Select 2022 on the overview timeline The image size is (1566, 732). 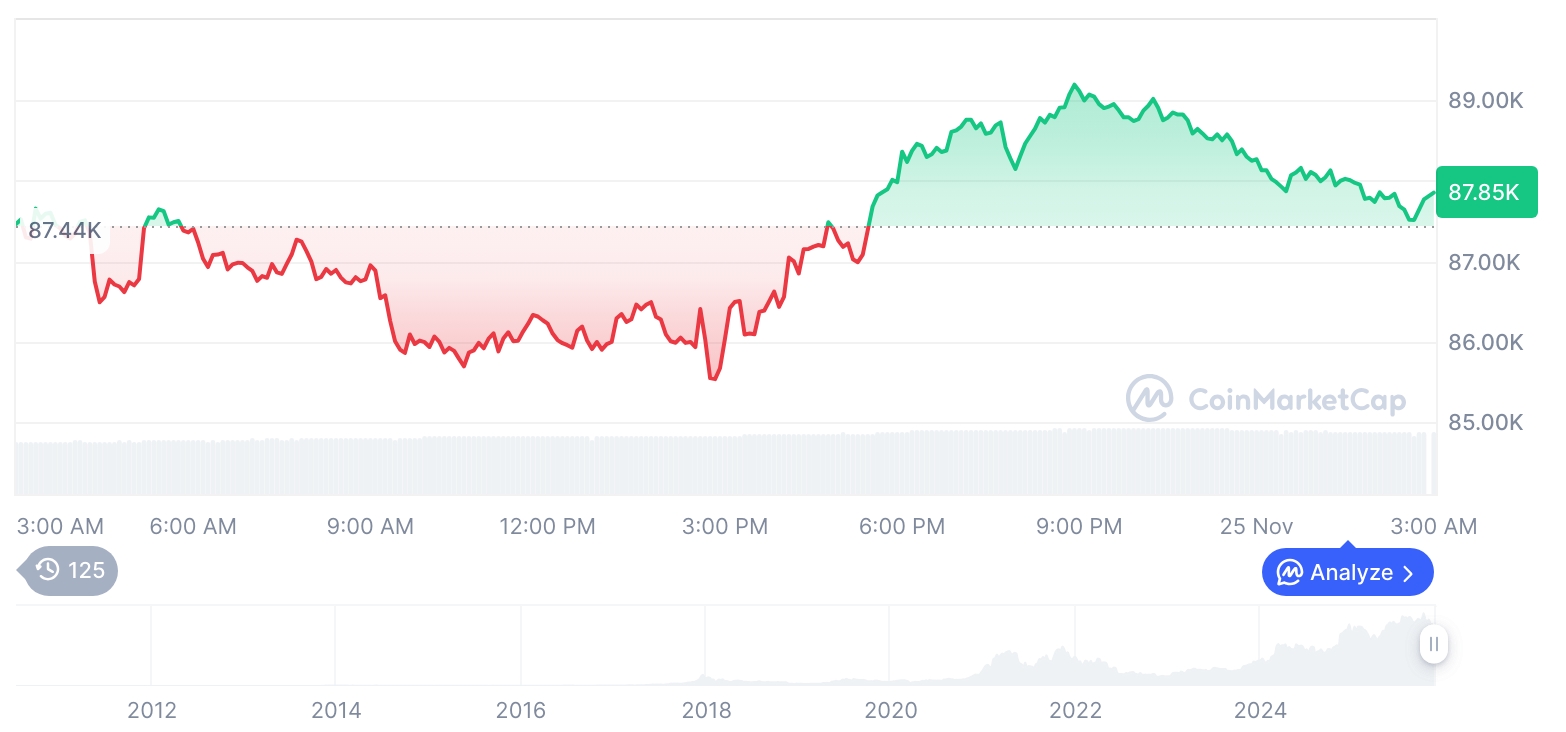pos(1075,711)
